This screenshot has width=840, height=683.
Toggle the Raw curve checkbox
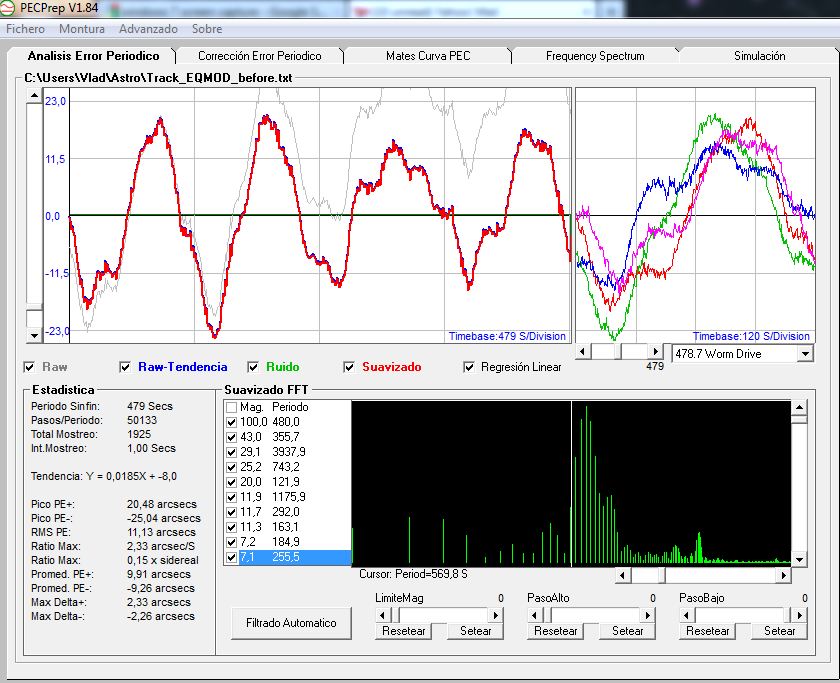pos(29,367)
